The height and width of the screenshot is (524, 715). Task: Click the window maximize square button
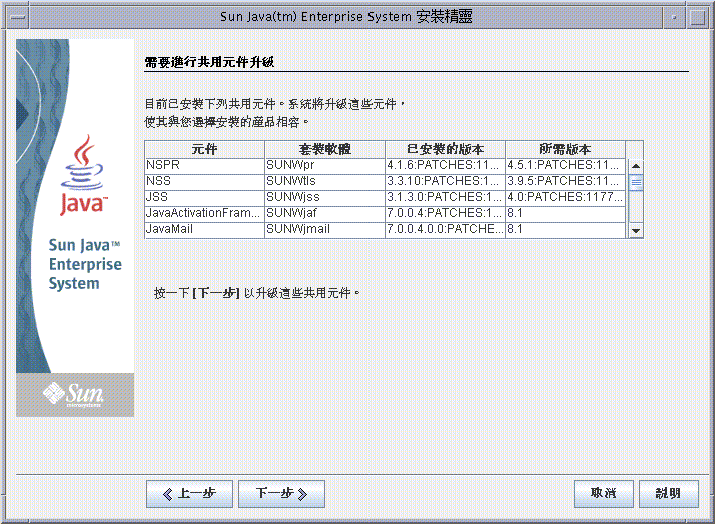(698, 18)
